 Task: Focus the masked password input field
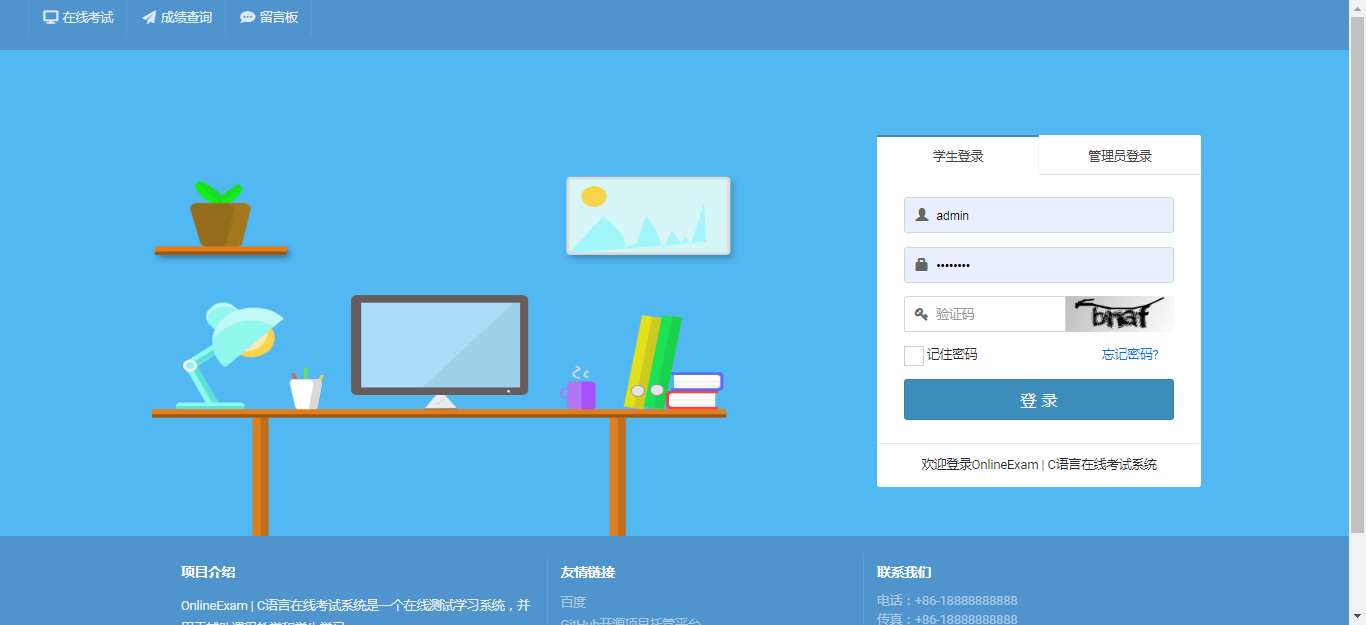pyautogui.click(x=1050, y=265)
